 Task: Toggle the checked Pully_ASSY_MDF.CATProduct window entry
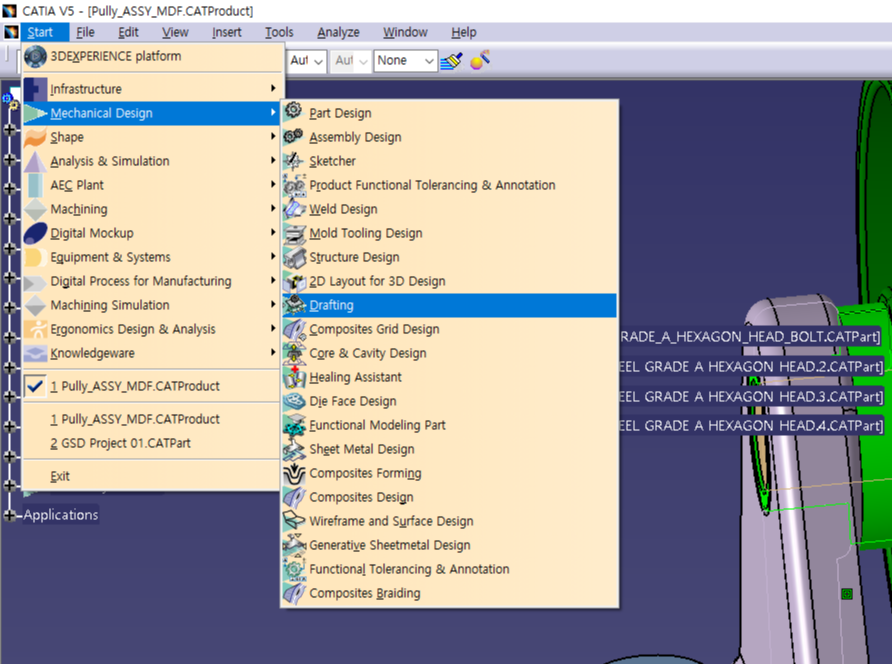(x=151, y=386)
